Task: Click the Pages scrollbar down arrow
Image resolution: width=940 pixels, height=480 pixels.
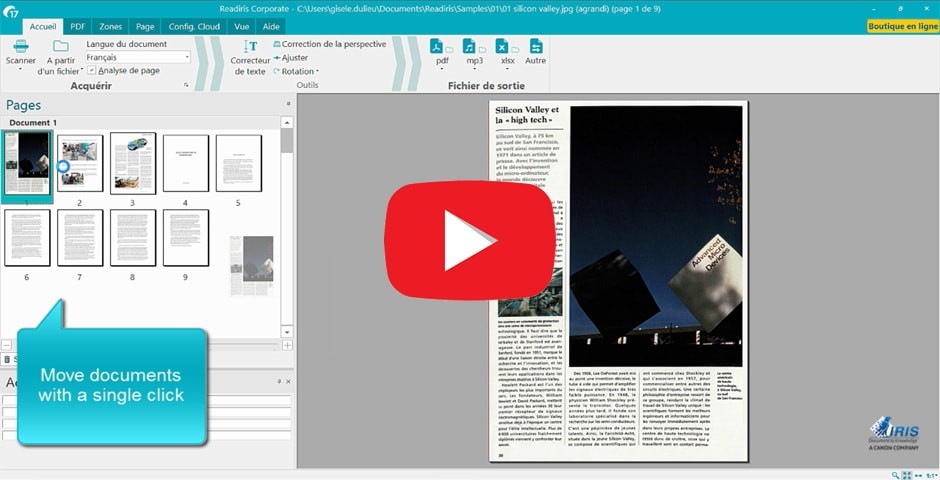Action: (x=287, y=331)
